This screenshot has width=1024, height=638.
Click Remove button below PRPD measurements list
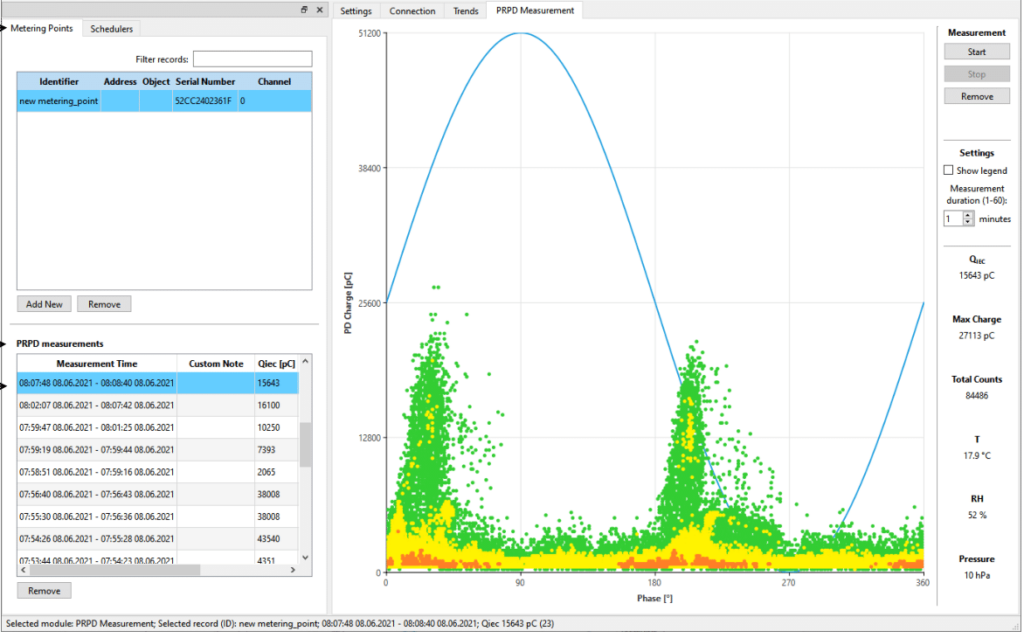(44, 591)
